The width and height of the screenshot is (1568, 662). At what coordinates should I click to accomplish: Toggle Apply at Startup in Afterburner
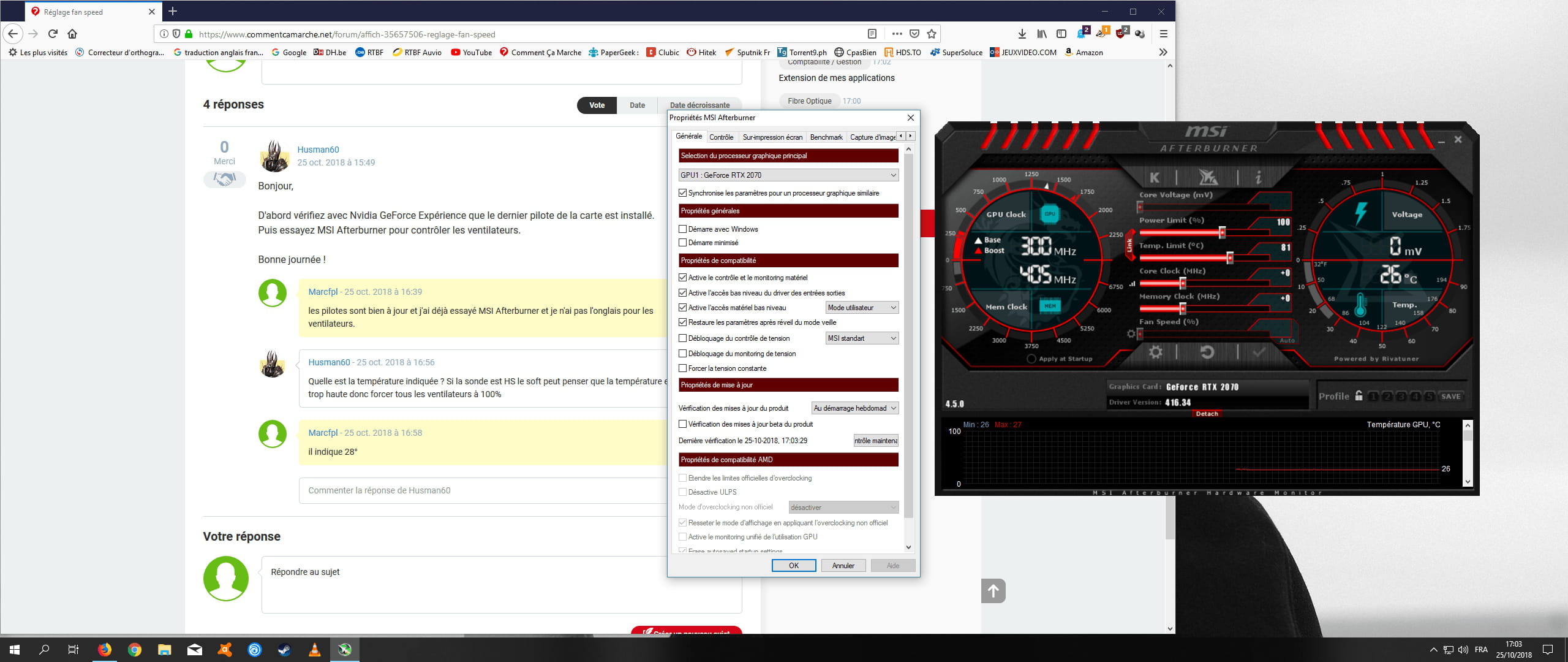1031,359
